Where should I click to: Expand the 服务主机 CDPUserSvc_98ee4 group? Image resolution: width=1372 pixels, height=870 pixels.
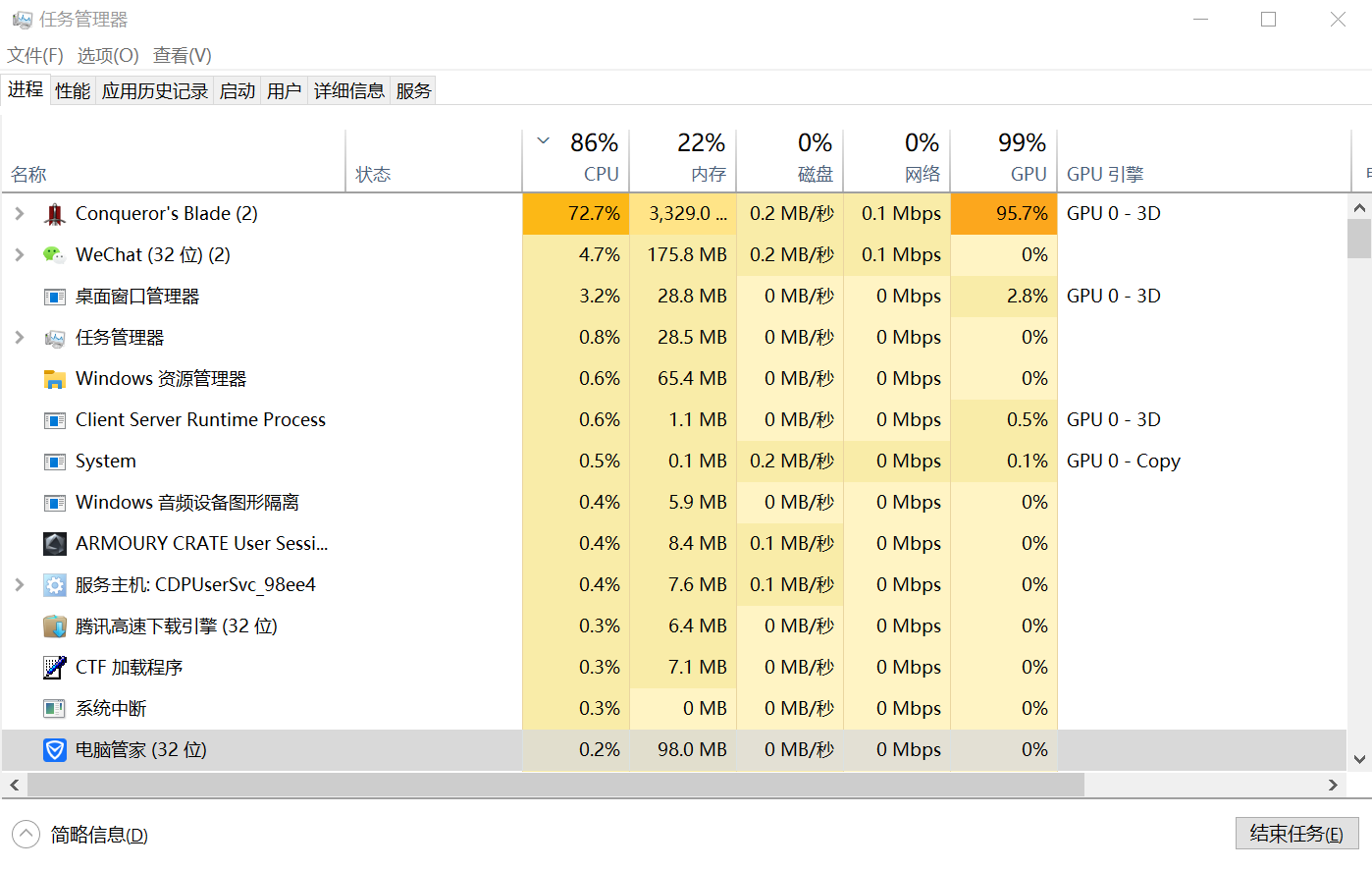tap(20, 585)
